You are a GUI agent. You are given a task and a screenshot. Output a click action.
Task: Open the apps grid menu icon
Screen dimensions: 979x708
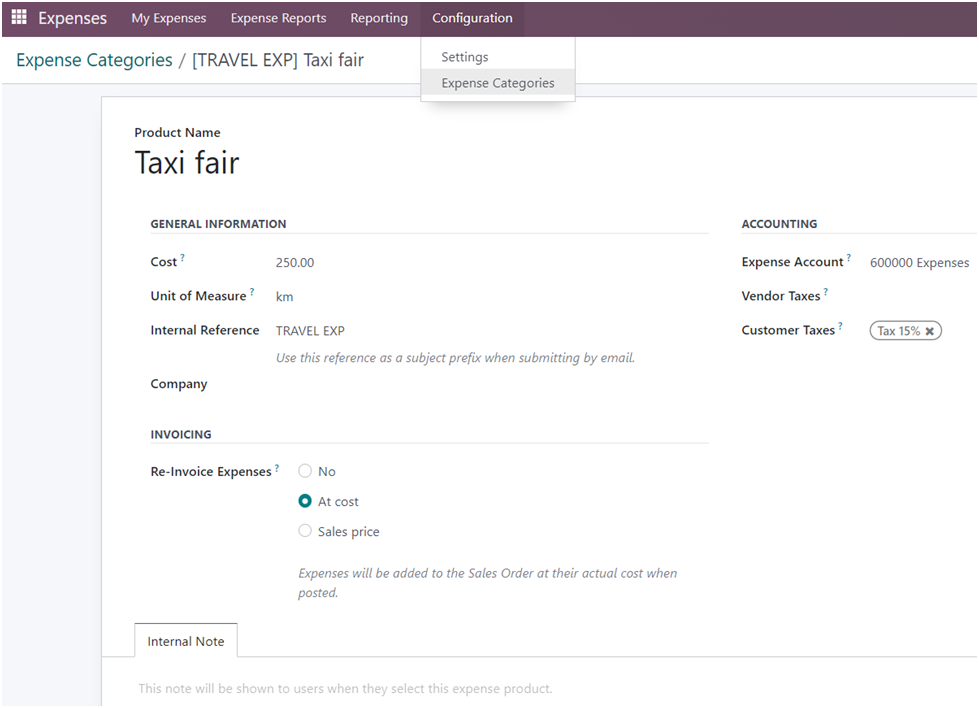[19, 18]
